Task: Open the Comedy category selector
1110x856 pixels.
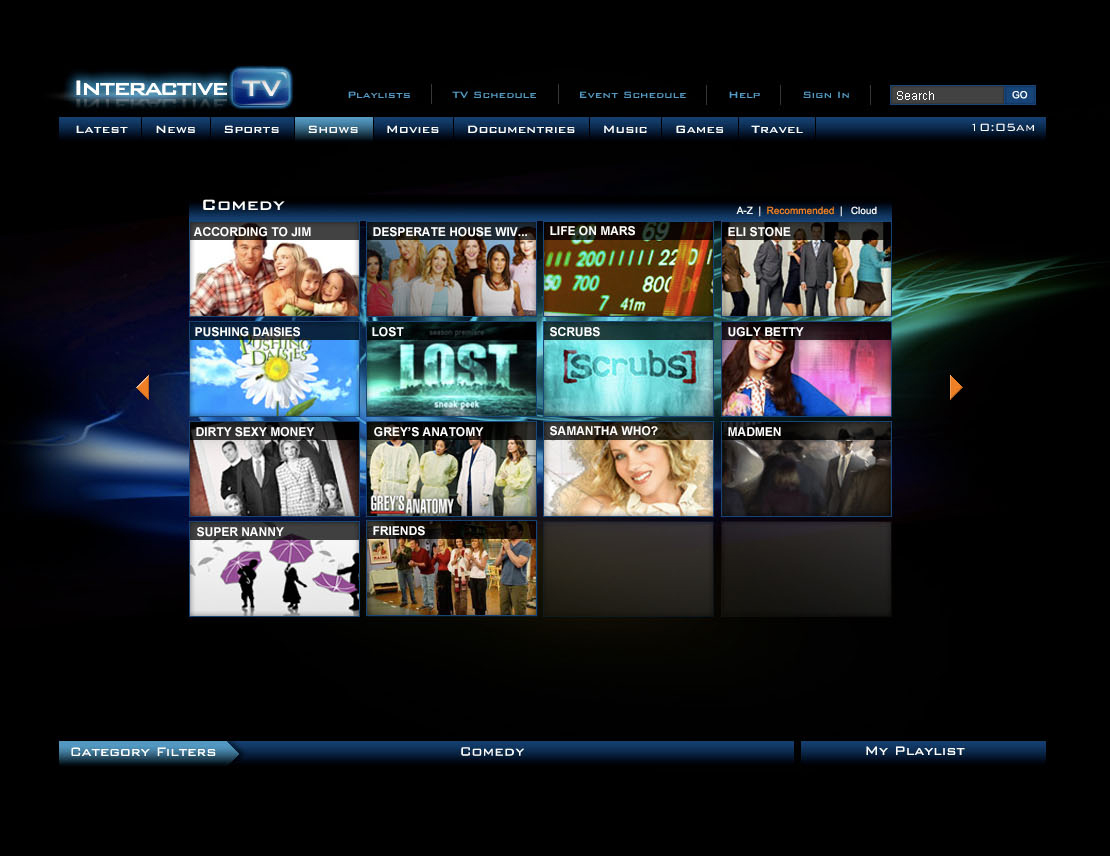Action: click(x=491, y=751)
